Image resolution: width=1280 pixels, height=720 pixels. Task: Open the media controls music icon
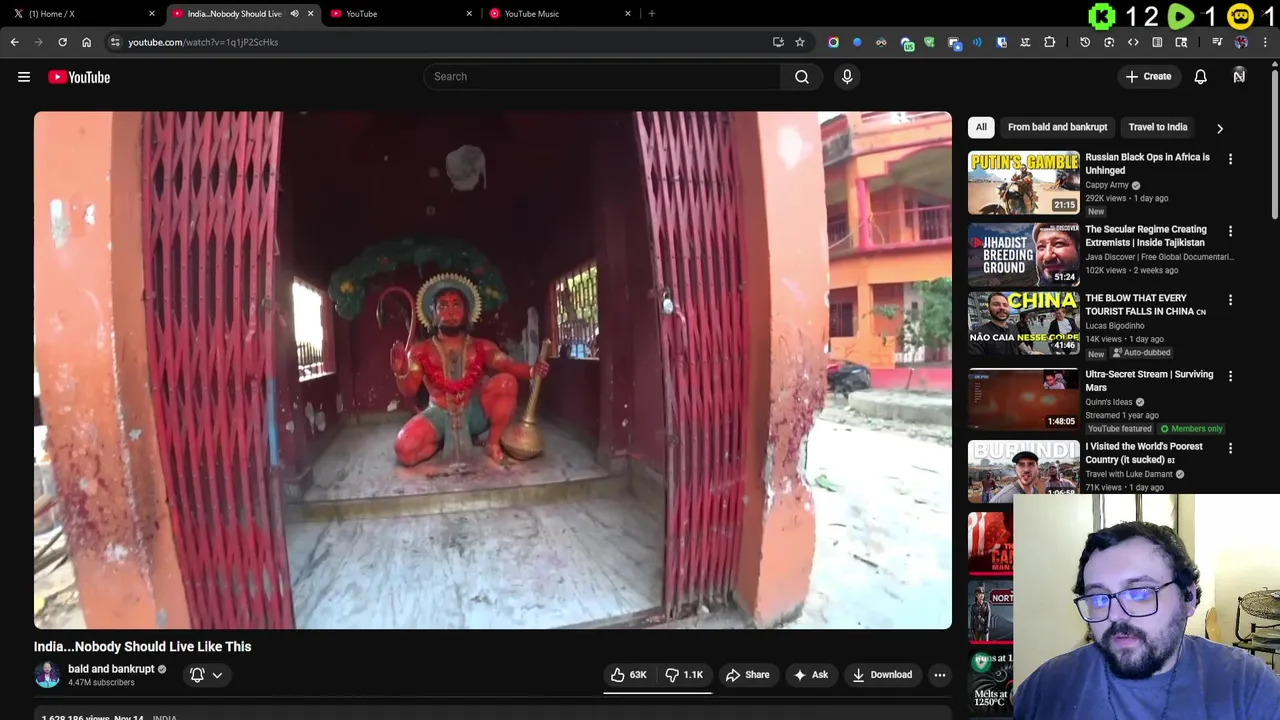(x=1217, y=42)
